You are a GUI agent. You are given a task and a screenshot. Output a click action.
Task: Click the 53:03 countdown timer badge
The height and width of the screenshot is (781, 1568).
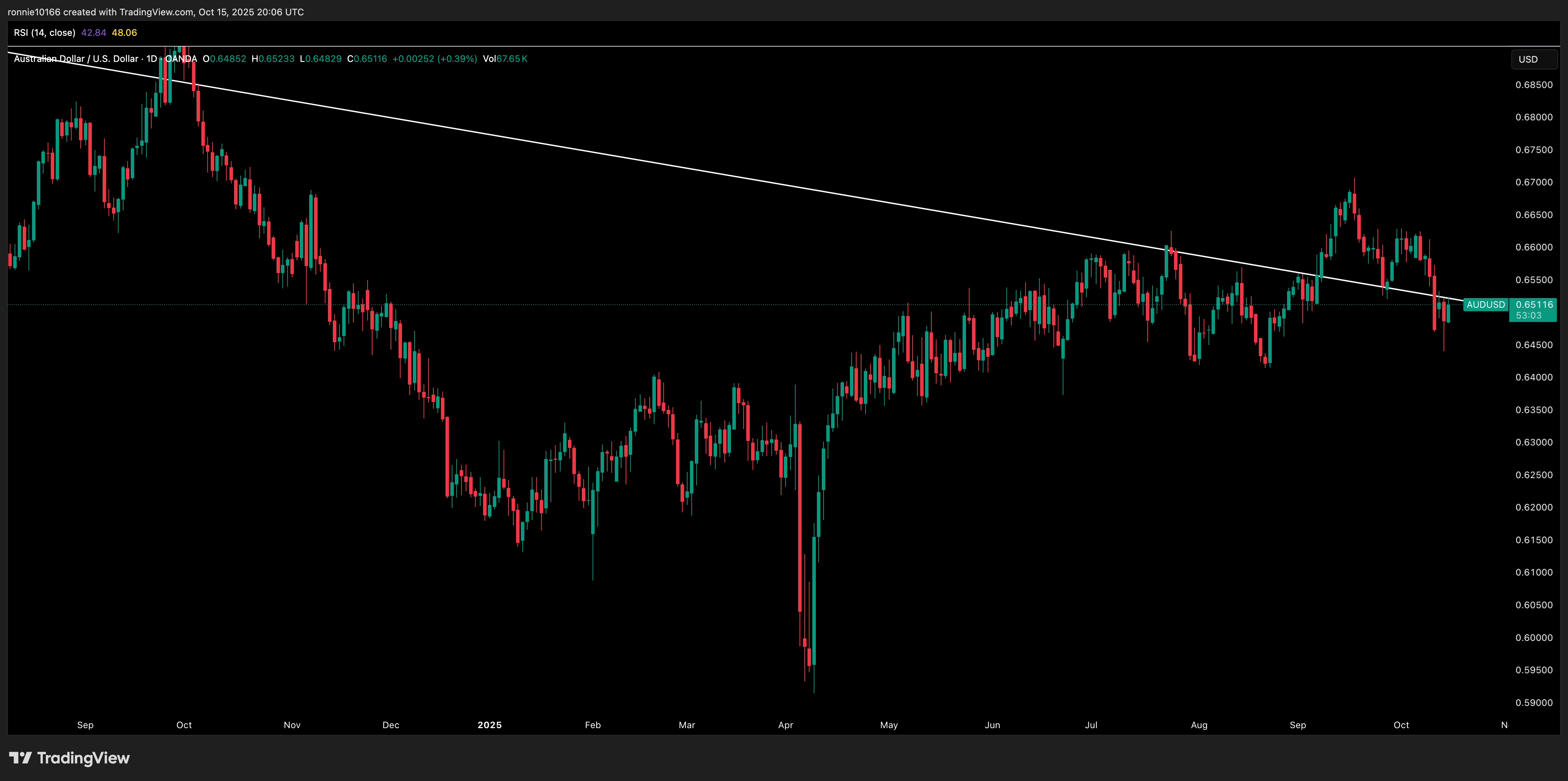click(1528, 315)
